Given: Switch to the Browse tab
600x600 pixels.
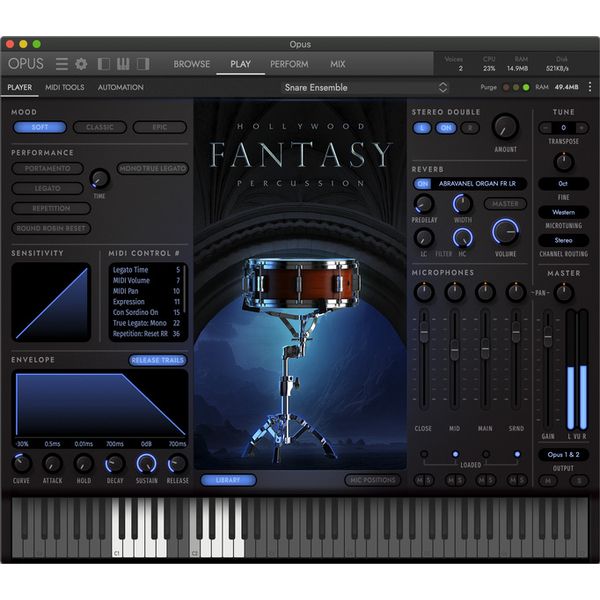Looking at the screenshot, I should (x=192, y=64).
